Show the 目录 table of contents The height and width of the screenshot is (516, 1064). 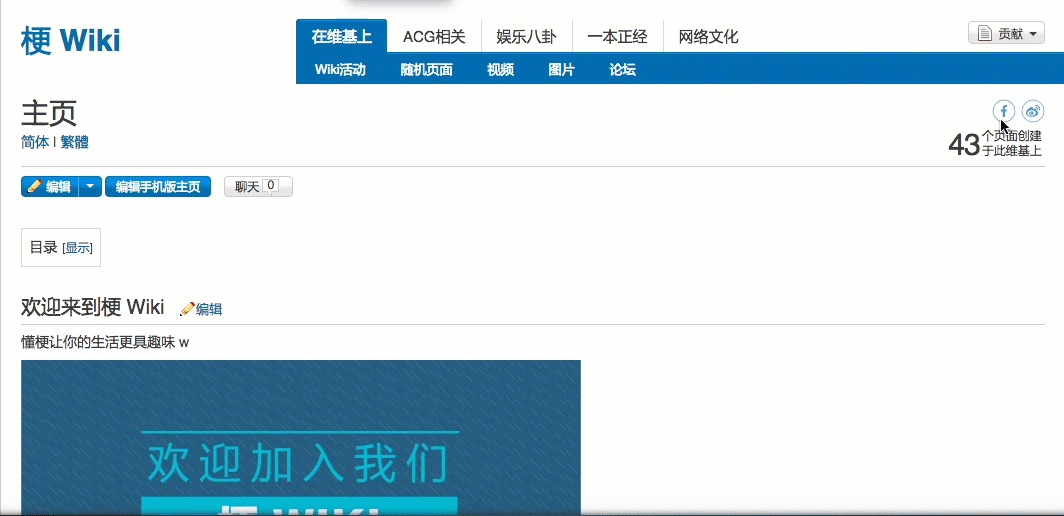coord(77,248)
